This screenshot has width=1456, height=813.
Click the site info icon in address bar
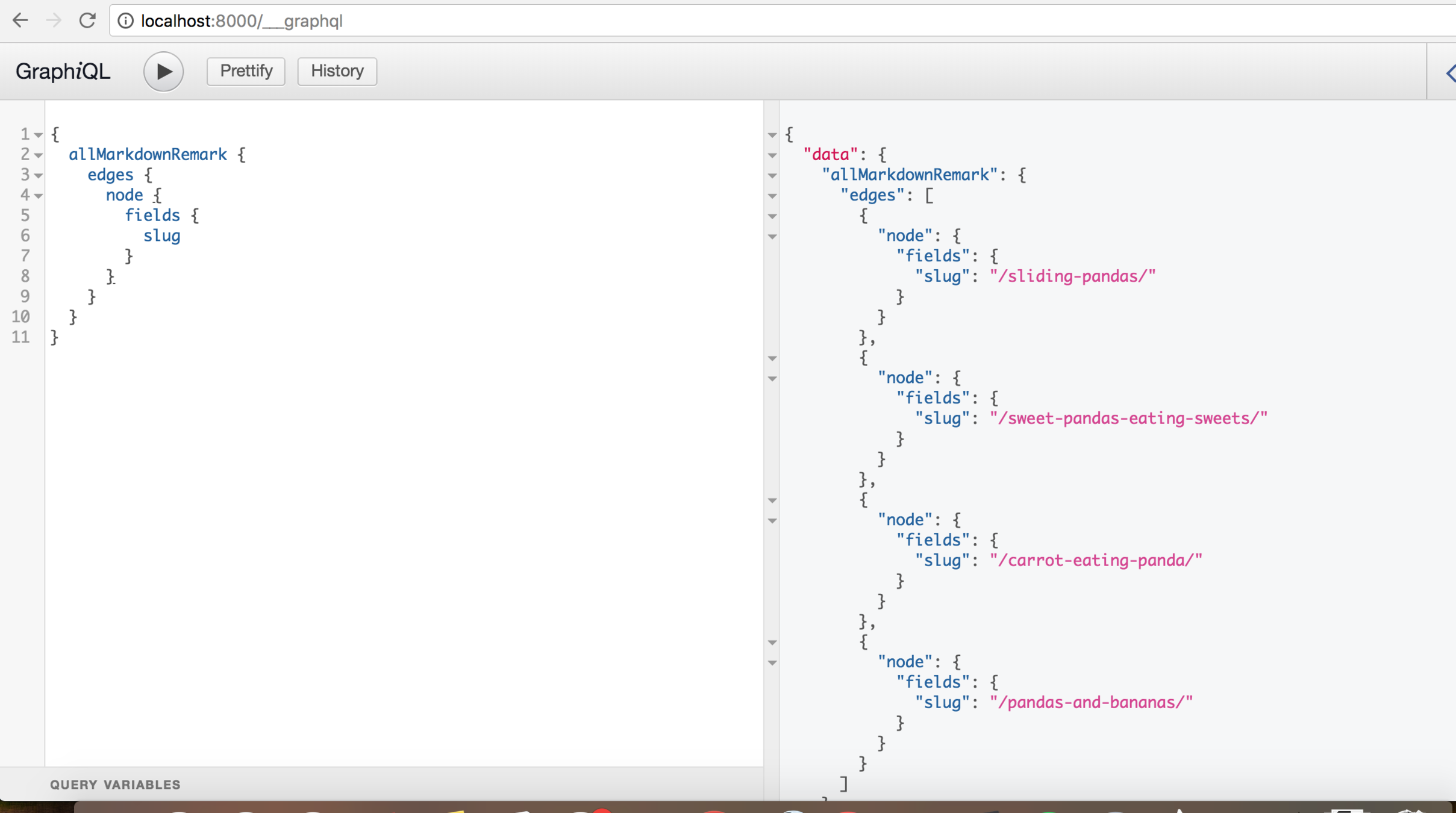coord(125,21)
